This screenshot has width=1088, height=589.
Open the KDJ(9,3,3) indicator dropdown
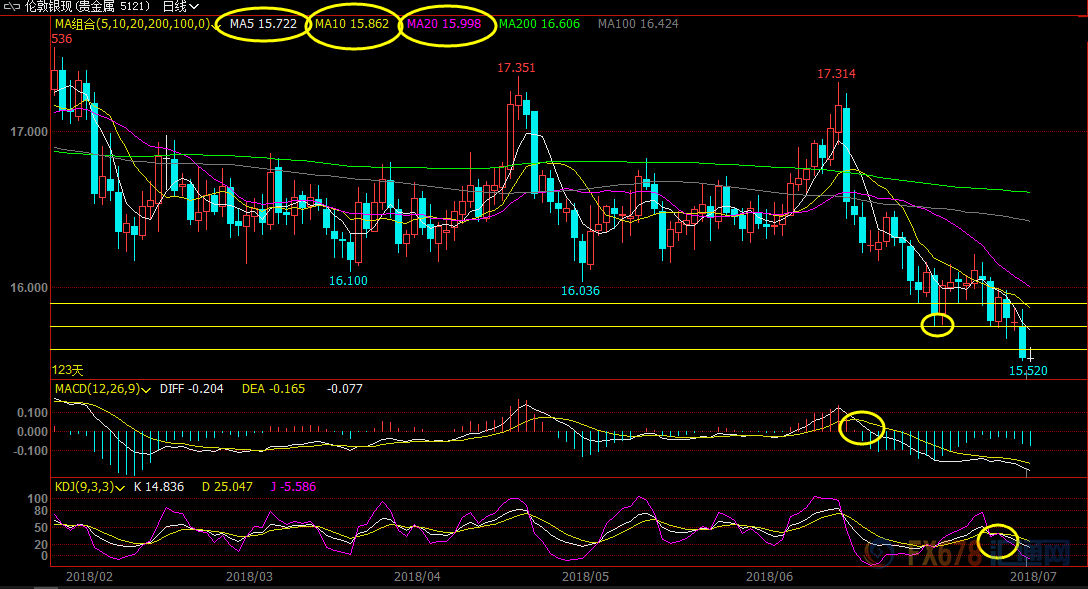point(121,487)
